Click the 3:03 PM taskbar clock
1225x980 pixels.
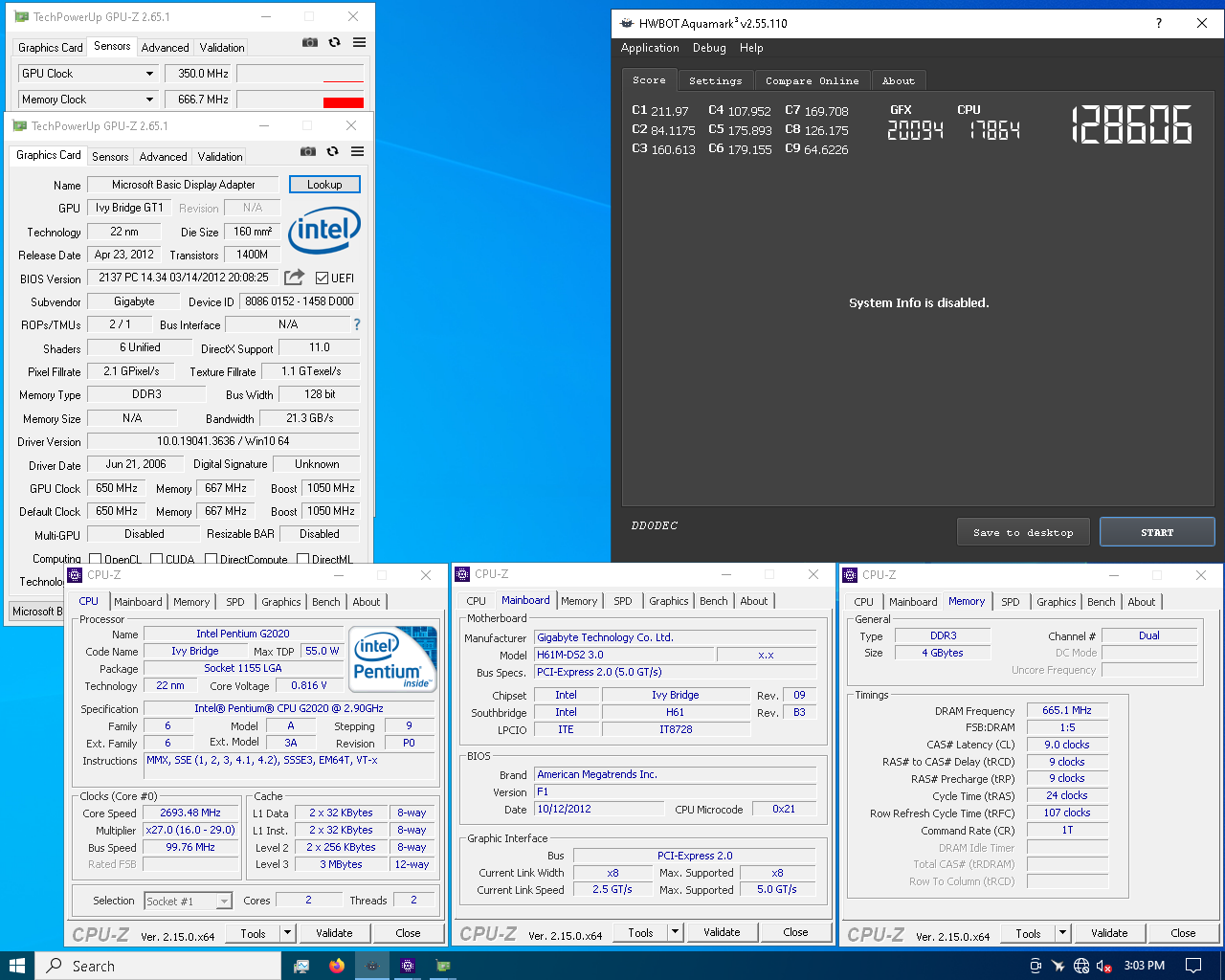coord(1145,966)
